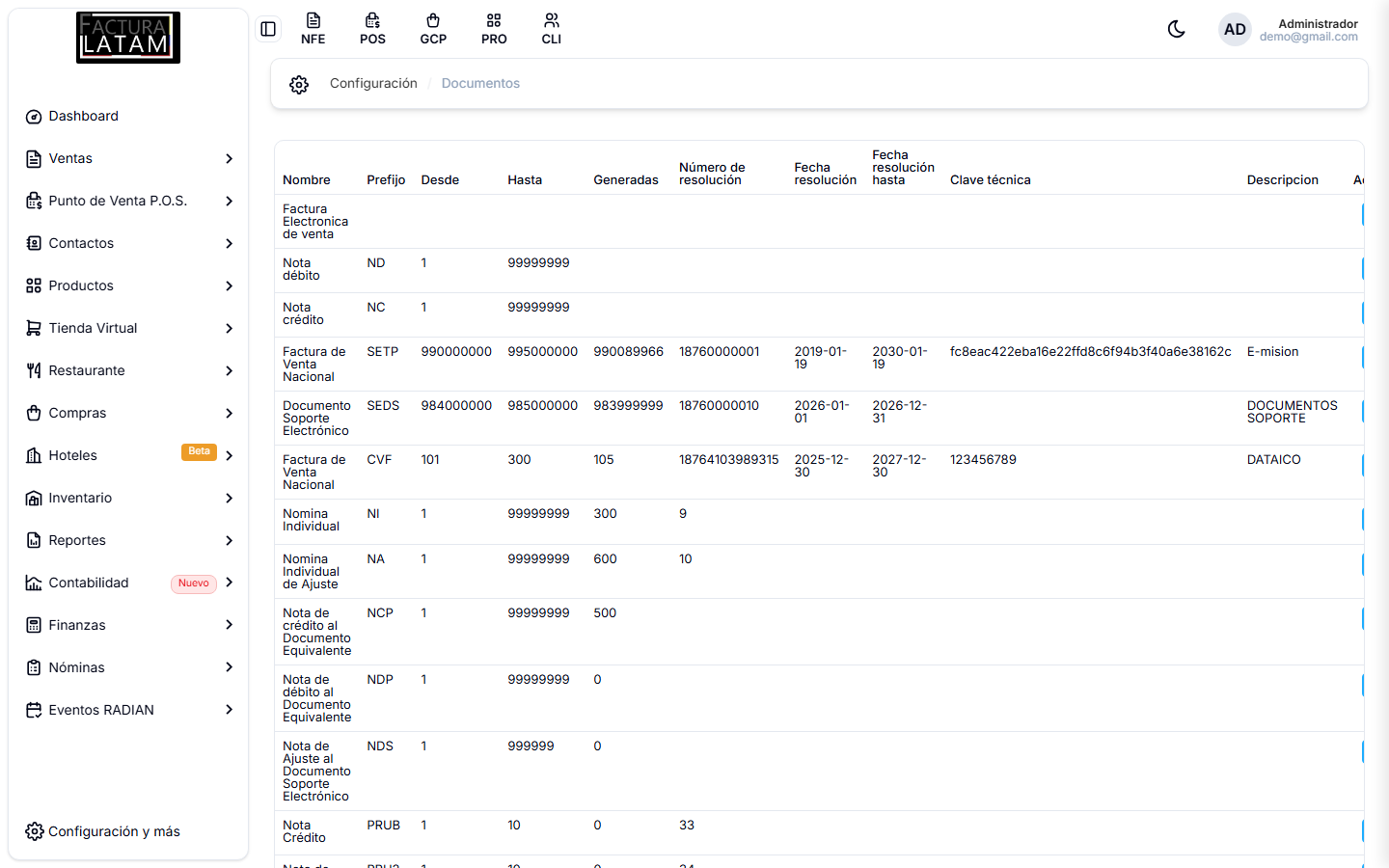Click the Hoteles building icon

coord(34,456)
